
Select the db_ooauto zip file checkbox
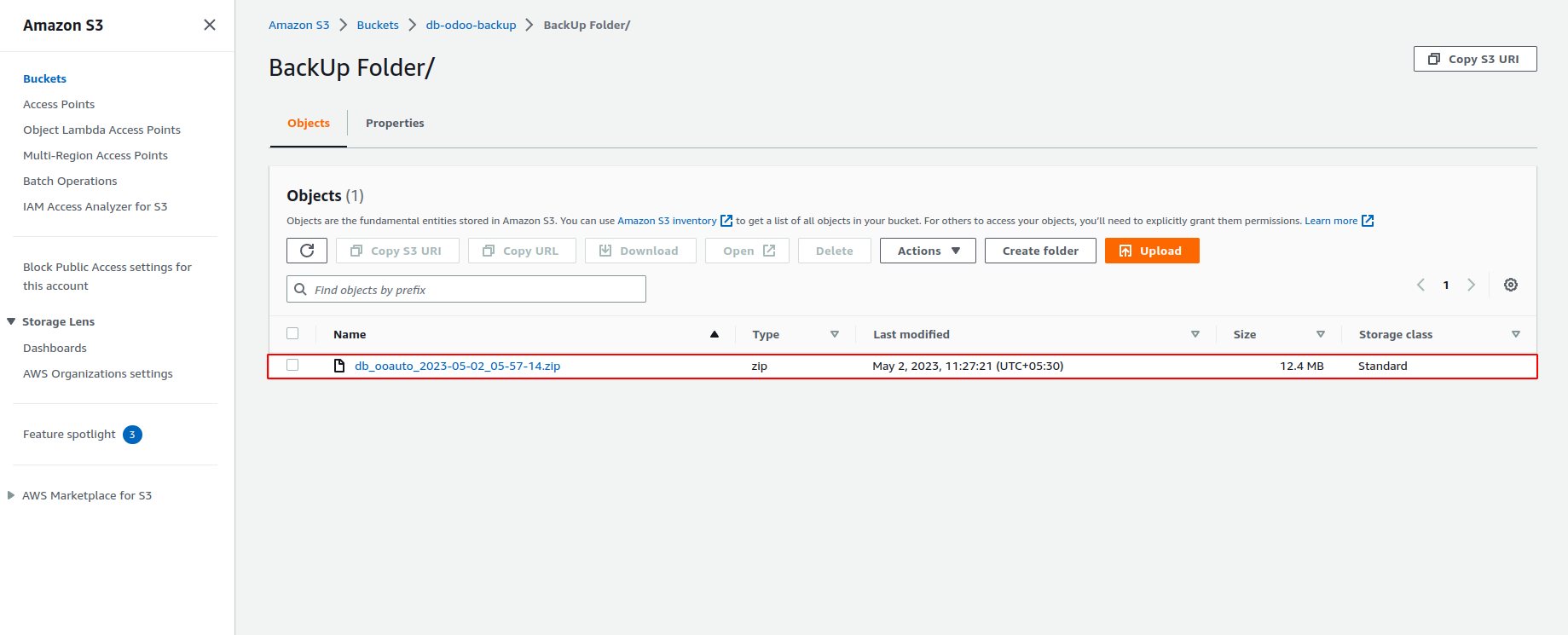292,365
